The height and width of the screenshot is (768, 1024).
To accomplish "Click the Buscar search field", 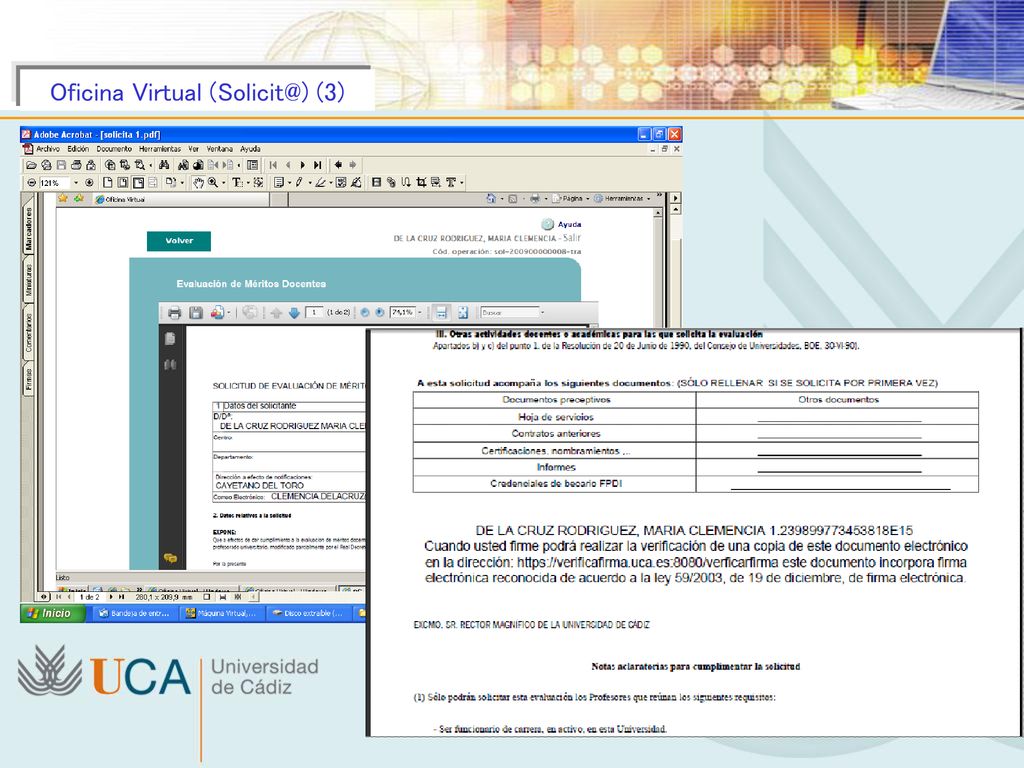I will point(510,313).
